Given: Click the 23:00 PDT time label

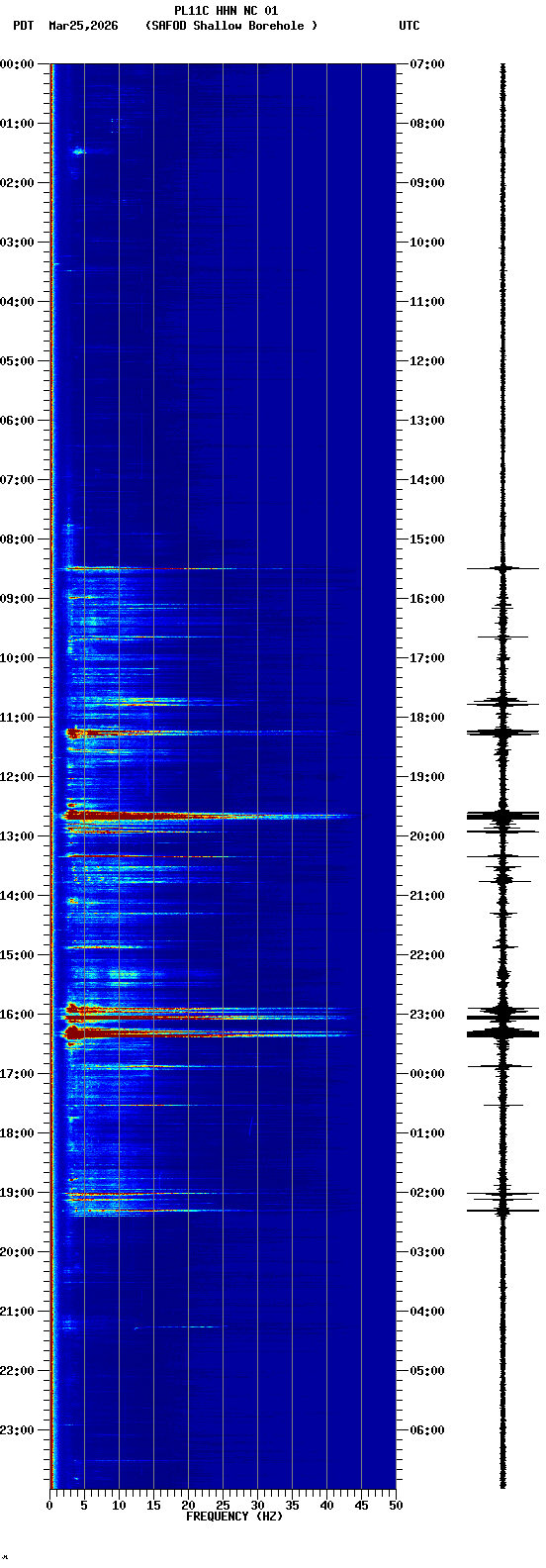Looking at the screenshot, I should click(x=18, y=1430).
